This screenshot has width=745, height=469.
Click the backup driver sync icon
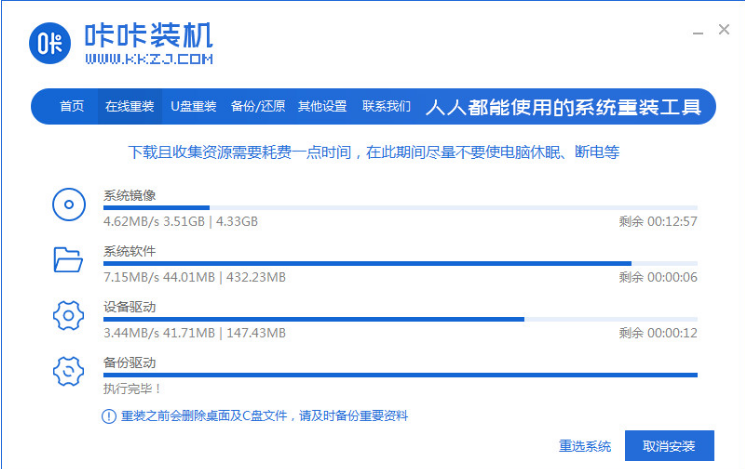point(68,371)
